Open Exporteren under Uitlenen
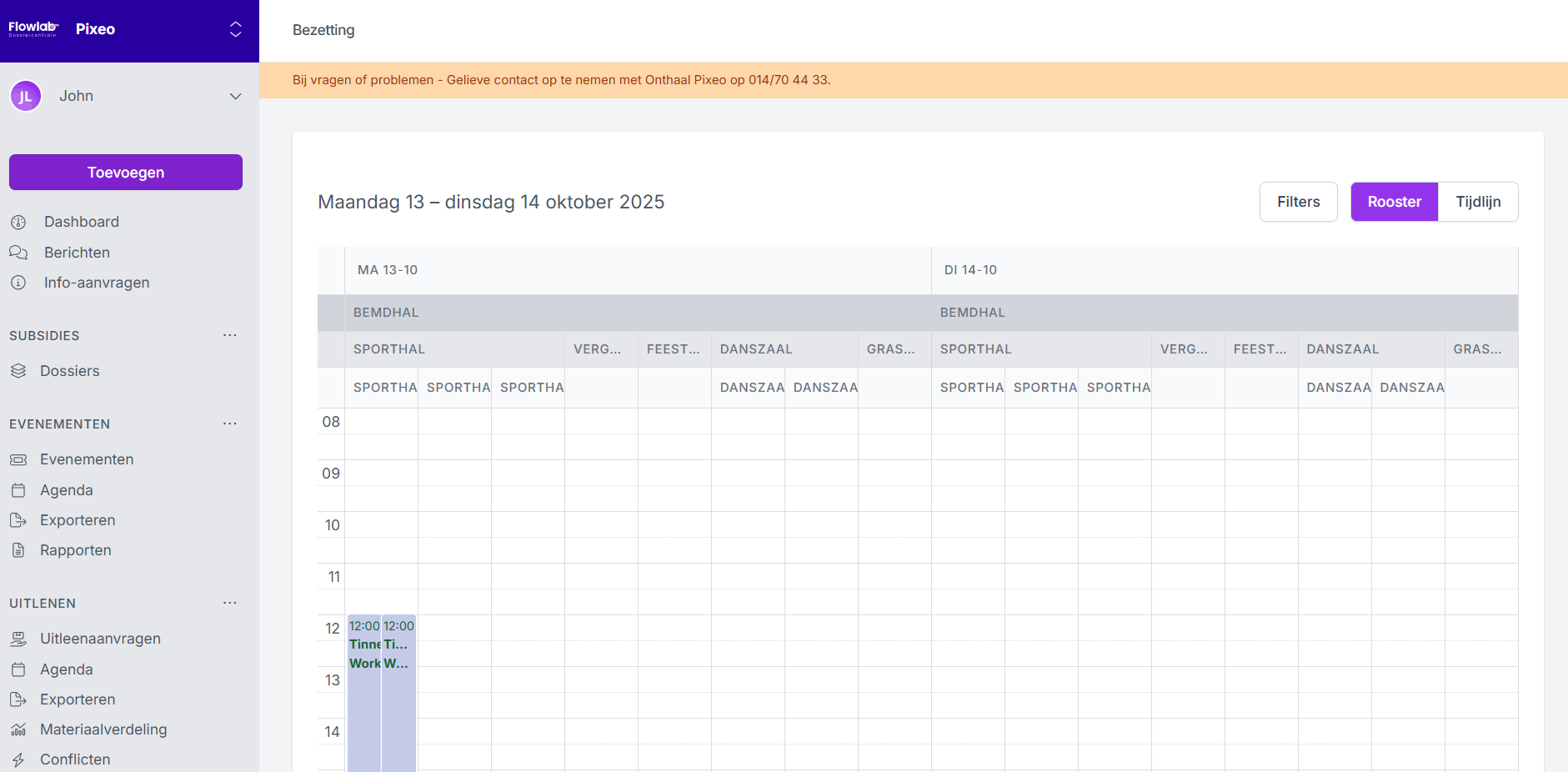1568x772 pixels. click(78, 699)
